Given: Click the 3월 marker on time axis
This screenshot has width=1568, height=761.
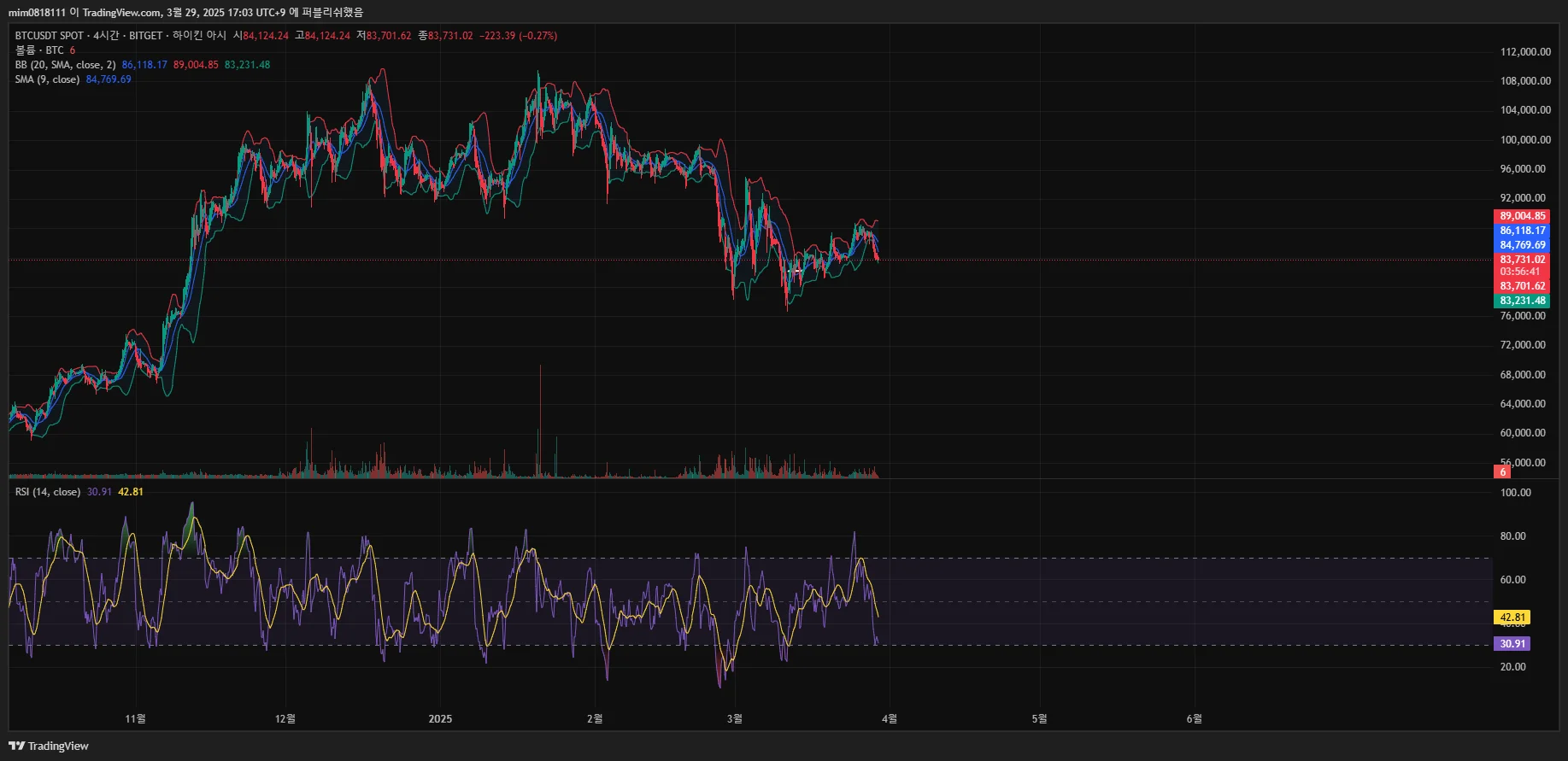Looking at the screenshot, I should (x=735, y=719).
